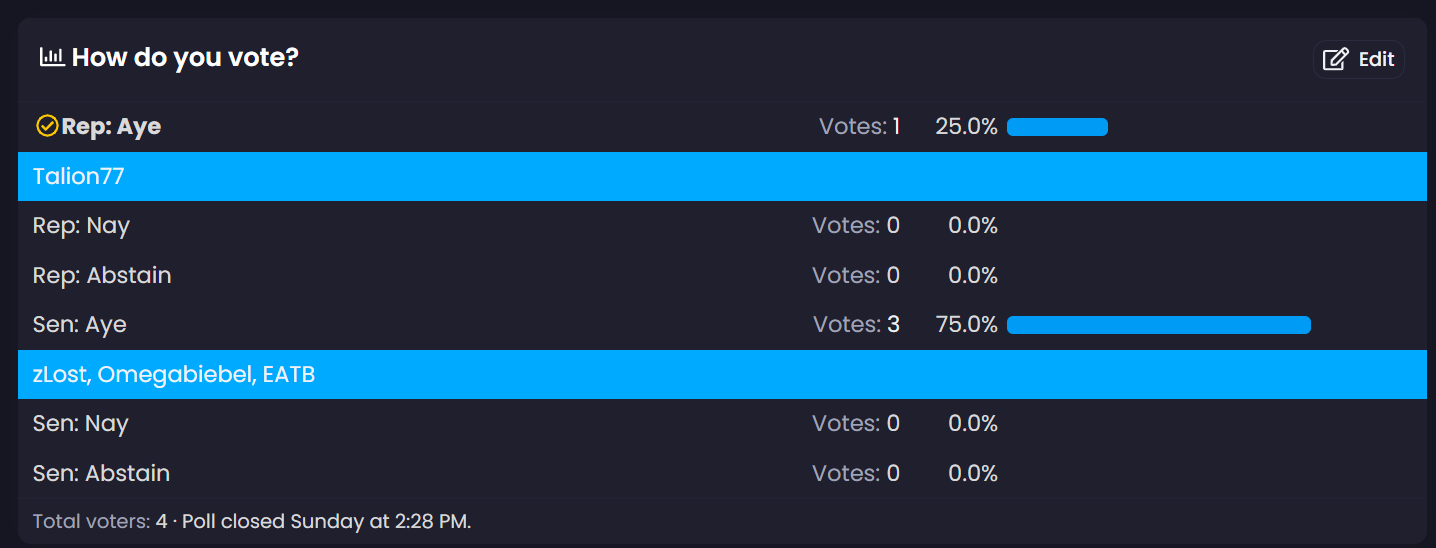This screenshot has width=1436, height=548.
Task: Open the Edit poll button
Action: click(x=1358, y=60)
